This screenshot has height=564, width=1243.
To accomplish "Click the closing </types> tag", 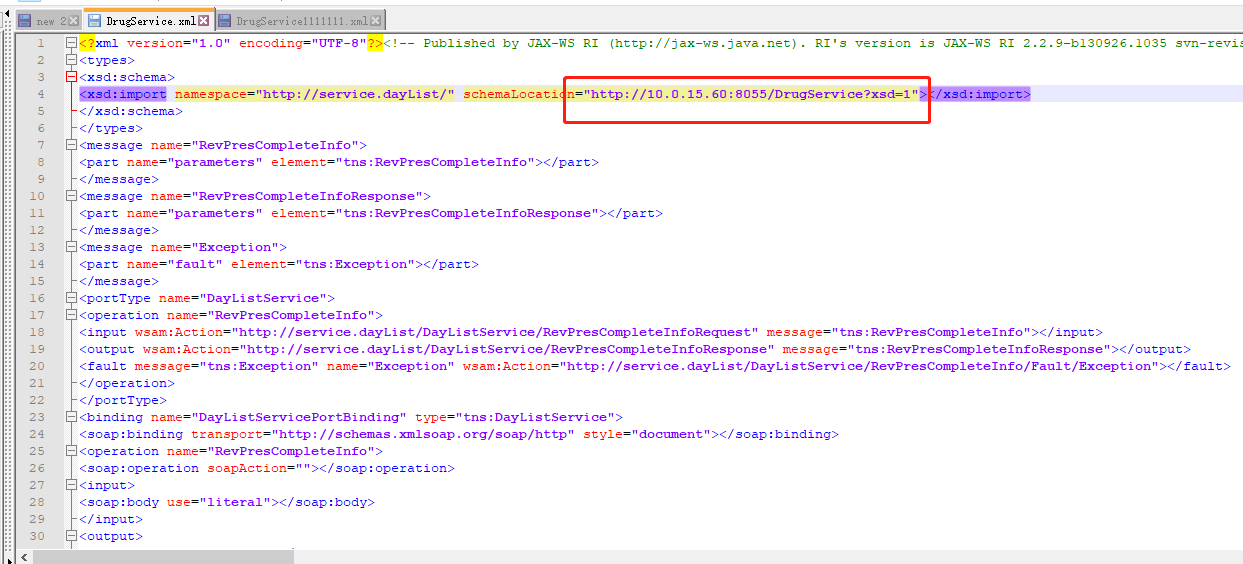I will (x=111, y=128).
